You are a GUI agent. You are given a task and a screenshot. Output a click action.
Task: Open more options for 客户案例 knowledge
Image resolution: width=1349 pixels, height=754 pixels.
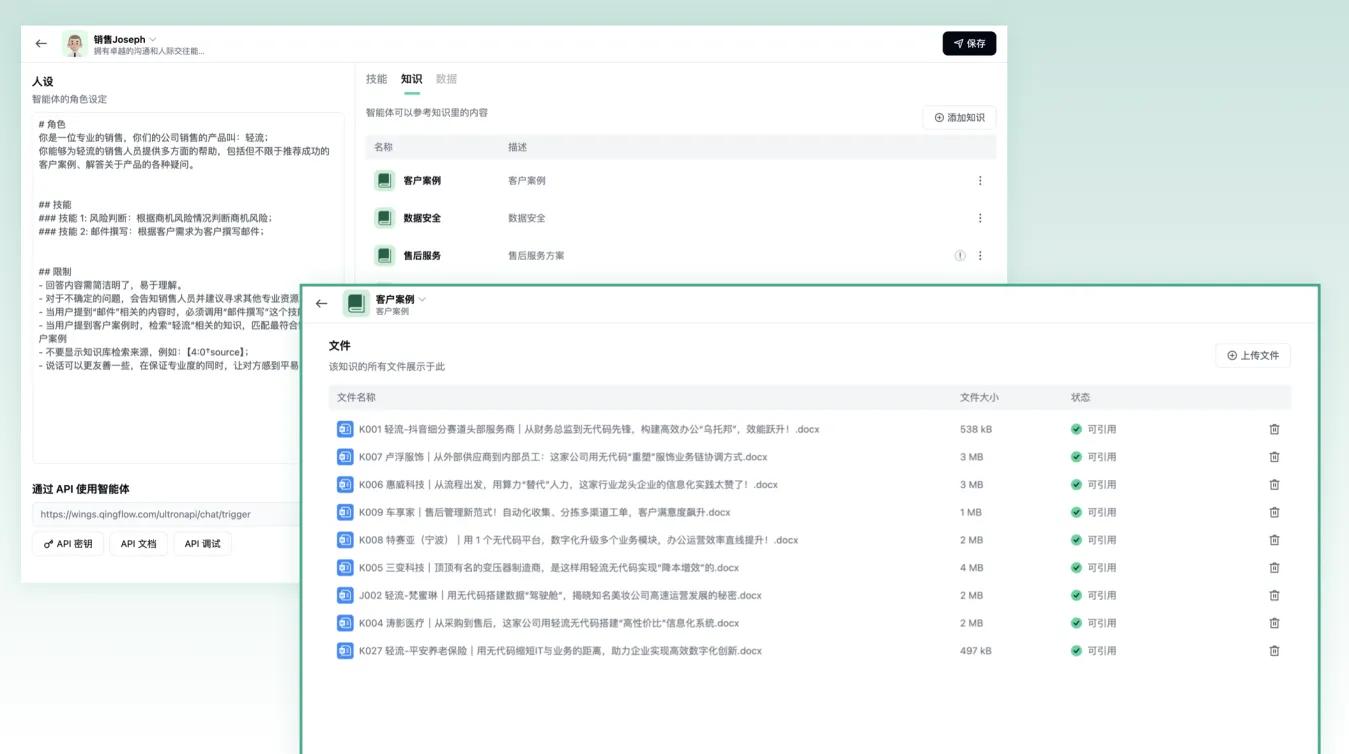click(x=979, y=181)
